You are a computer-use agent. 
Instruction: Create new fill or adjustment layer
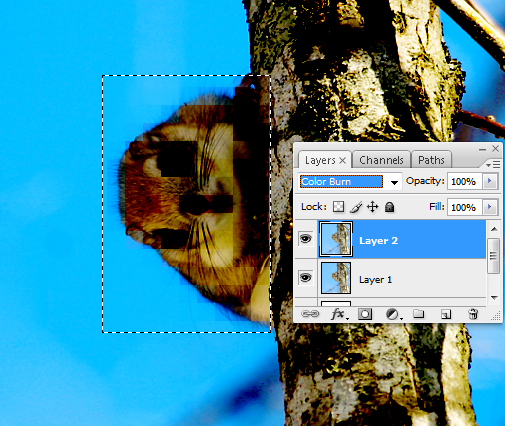point(393,314)
